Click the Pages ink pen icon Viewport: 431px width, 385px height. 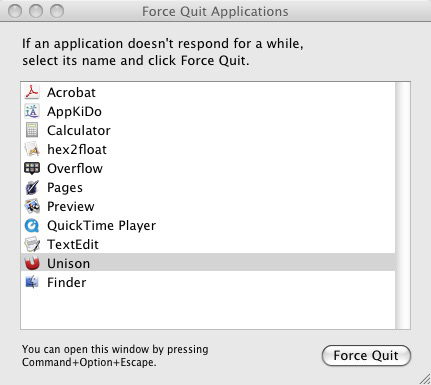32,187
